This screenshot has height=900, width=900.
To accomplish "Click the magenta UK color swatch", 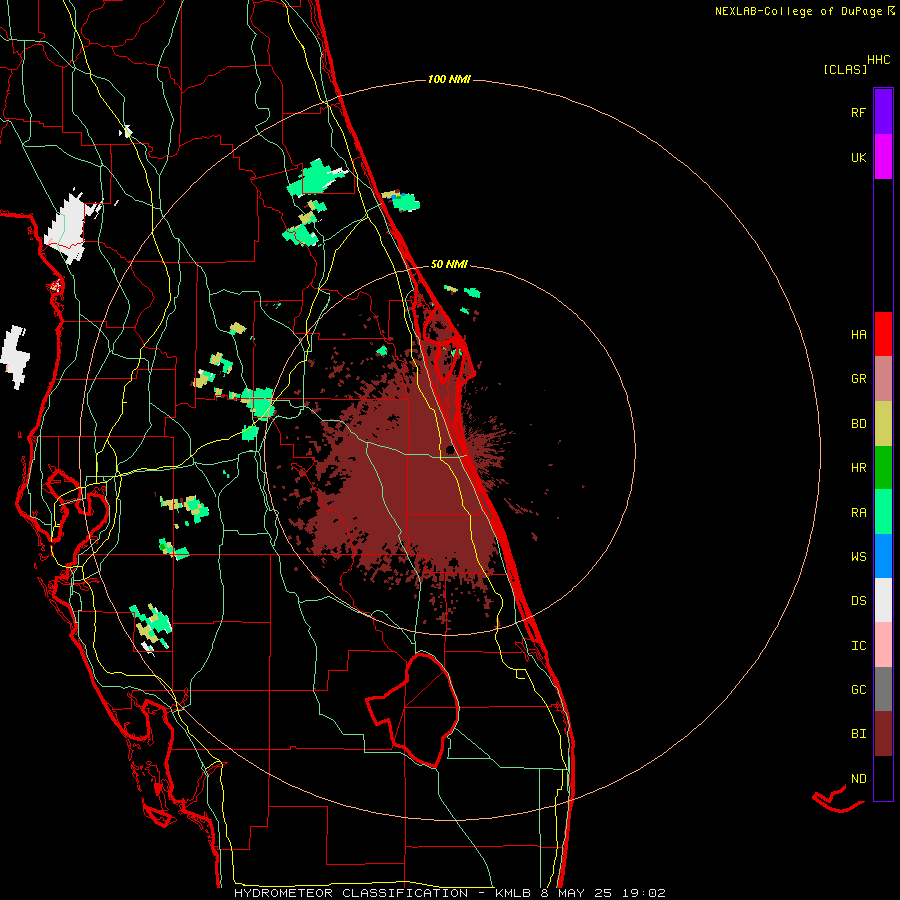I will pos(883,157).
